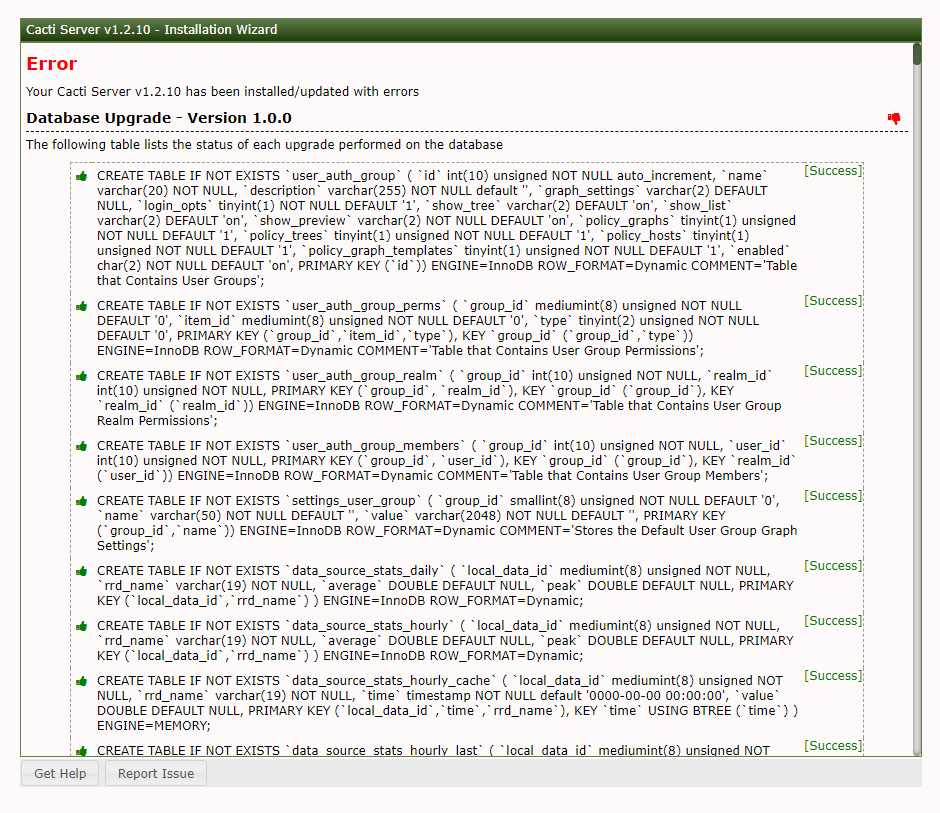The height and width of the screenshot is (813, 940).
Task: Click [Success] status for user_auth_group row
Action: click(833, 171)
